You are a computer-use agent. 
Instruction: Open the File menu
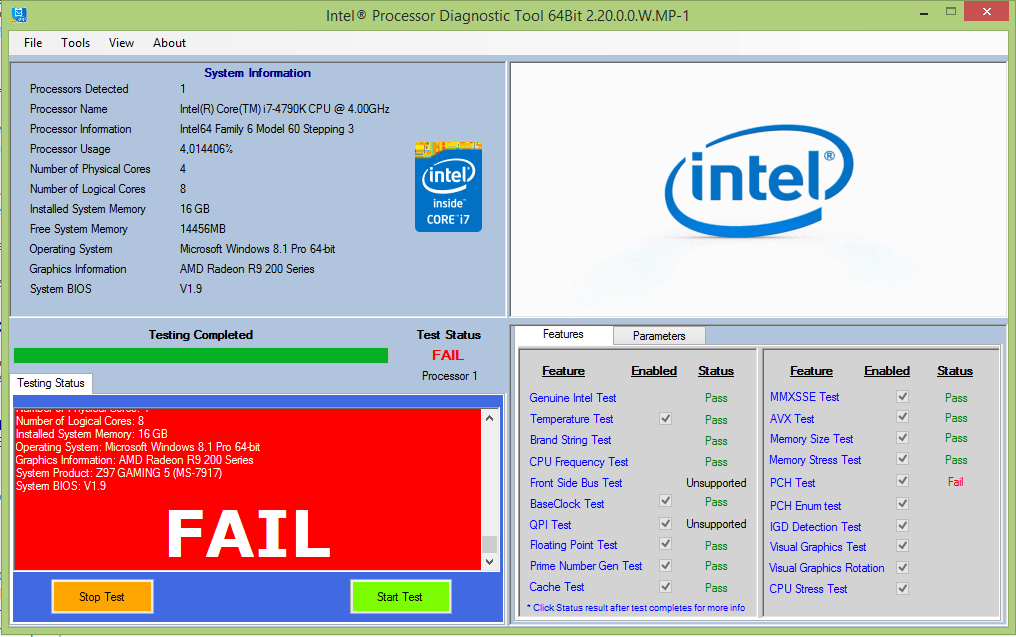(33, 43)
